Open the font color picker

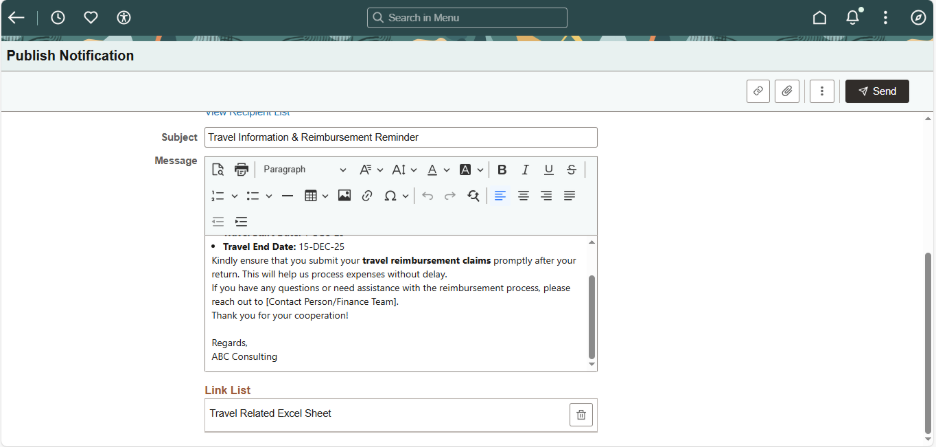pyautogui.click(x=437, y=170)
